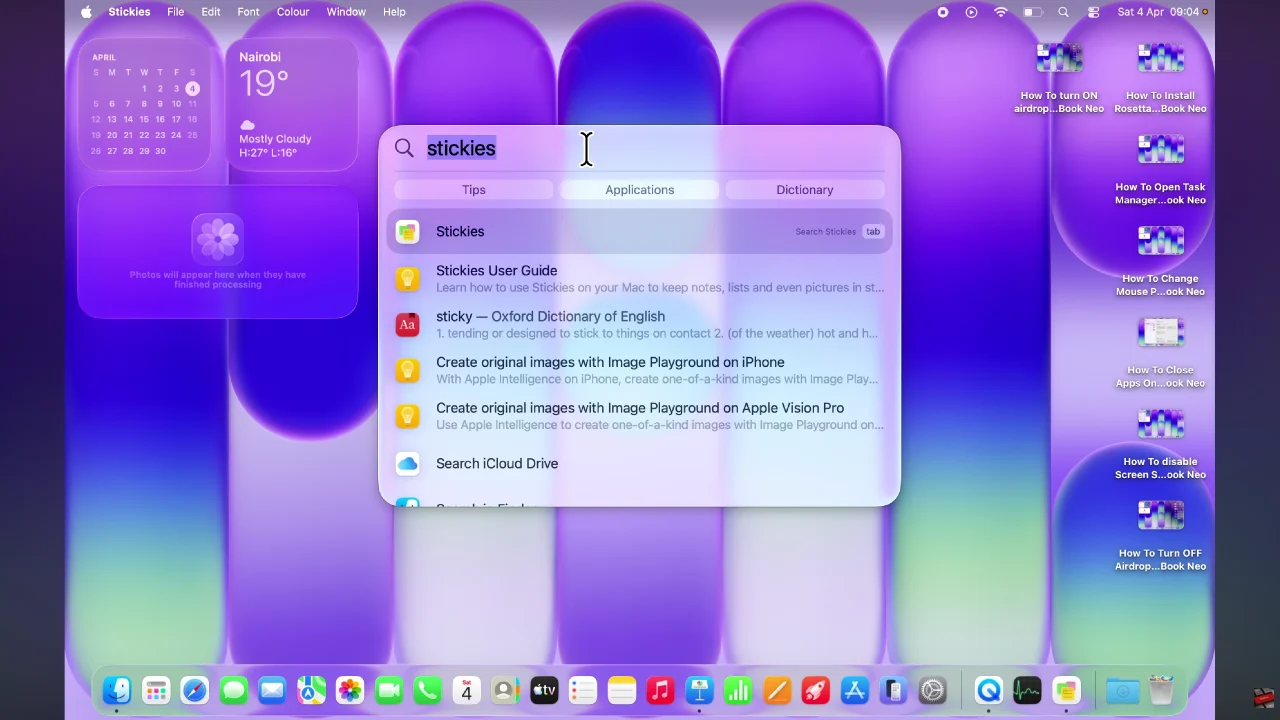Open the Stickies app icon in the Dock
The width and height of the screenshot is (1280, 720).
[1066, 690]
